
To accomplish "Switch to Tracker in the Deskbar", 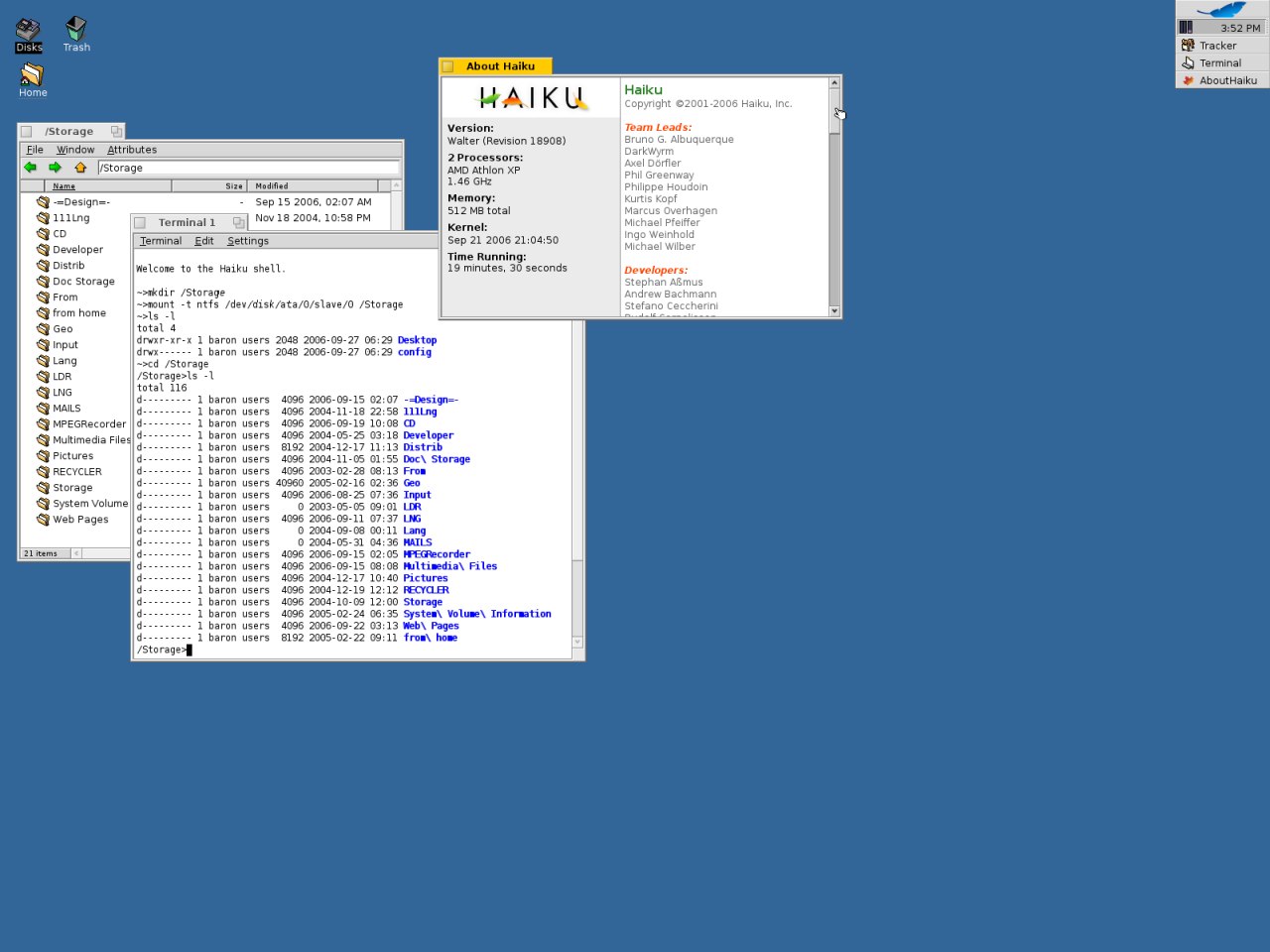I will (x=1222, y=46).
